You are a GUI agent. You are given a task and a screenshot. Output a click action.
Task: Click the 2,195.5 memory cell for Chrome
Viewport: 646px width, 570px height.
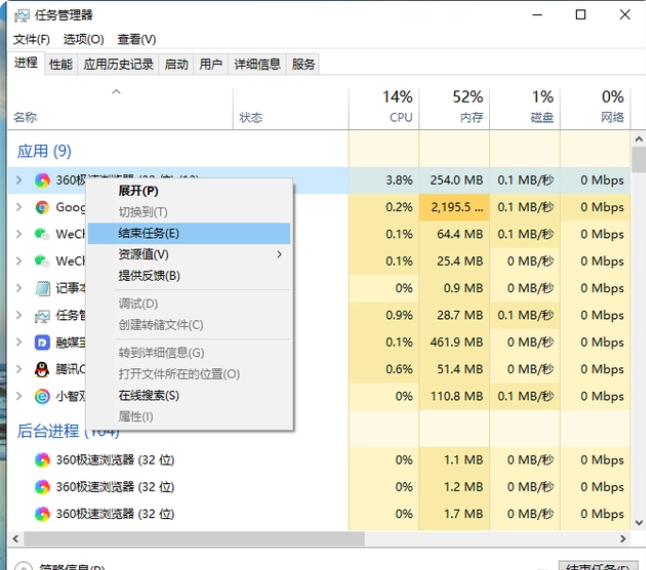tap(454, 207)
